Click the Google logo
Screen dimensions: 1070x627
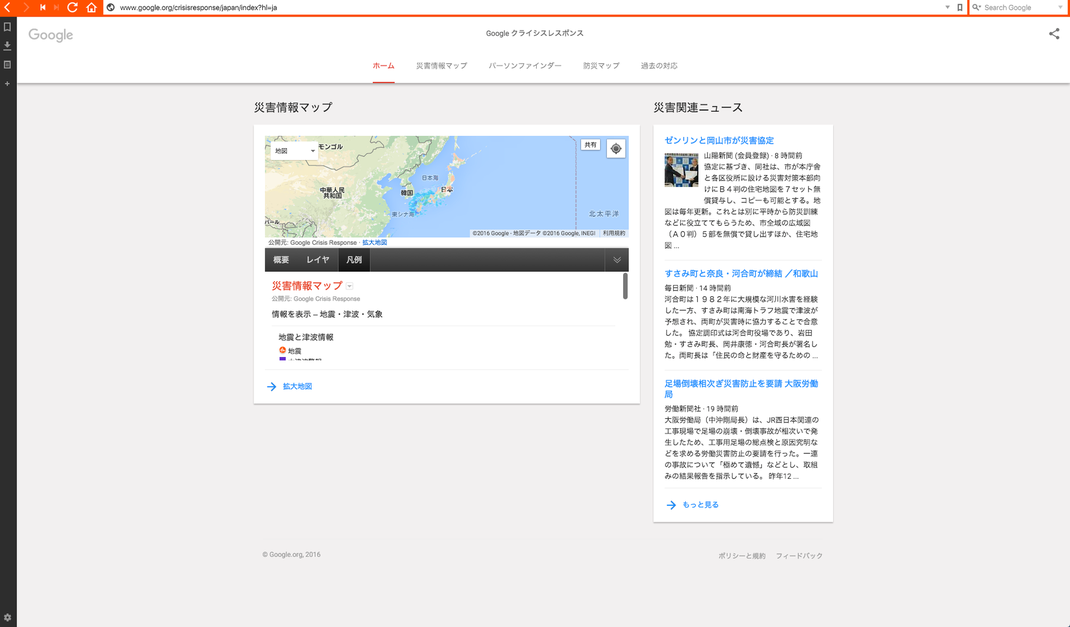[x=50, y=35]
